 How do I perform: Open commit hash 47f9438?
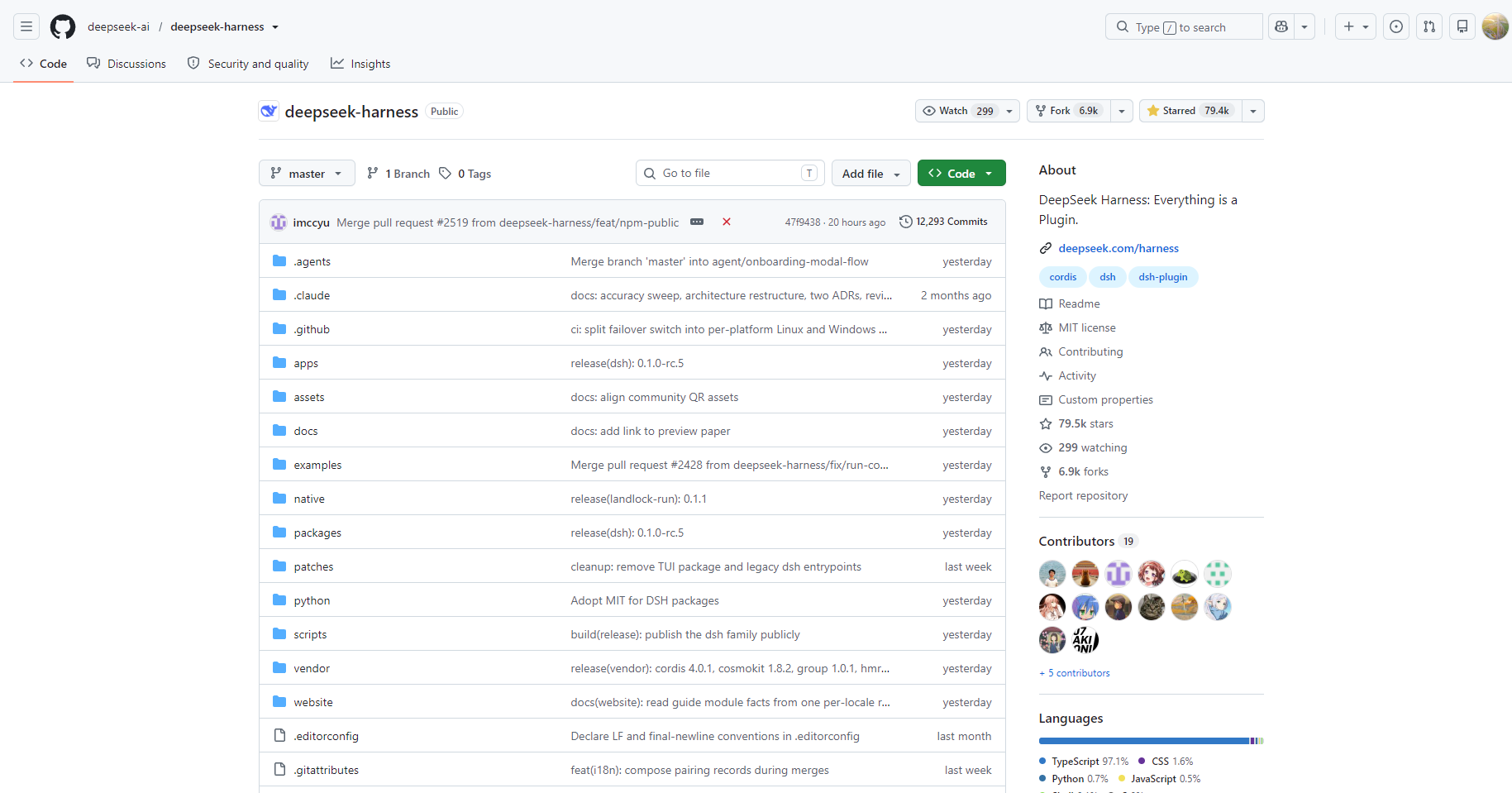[803, 222]
